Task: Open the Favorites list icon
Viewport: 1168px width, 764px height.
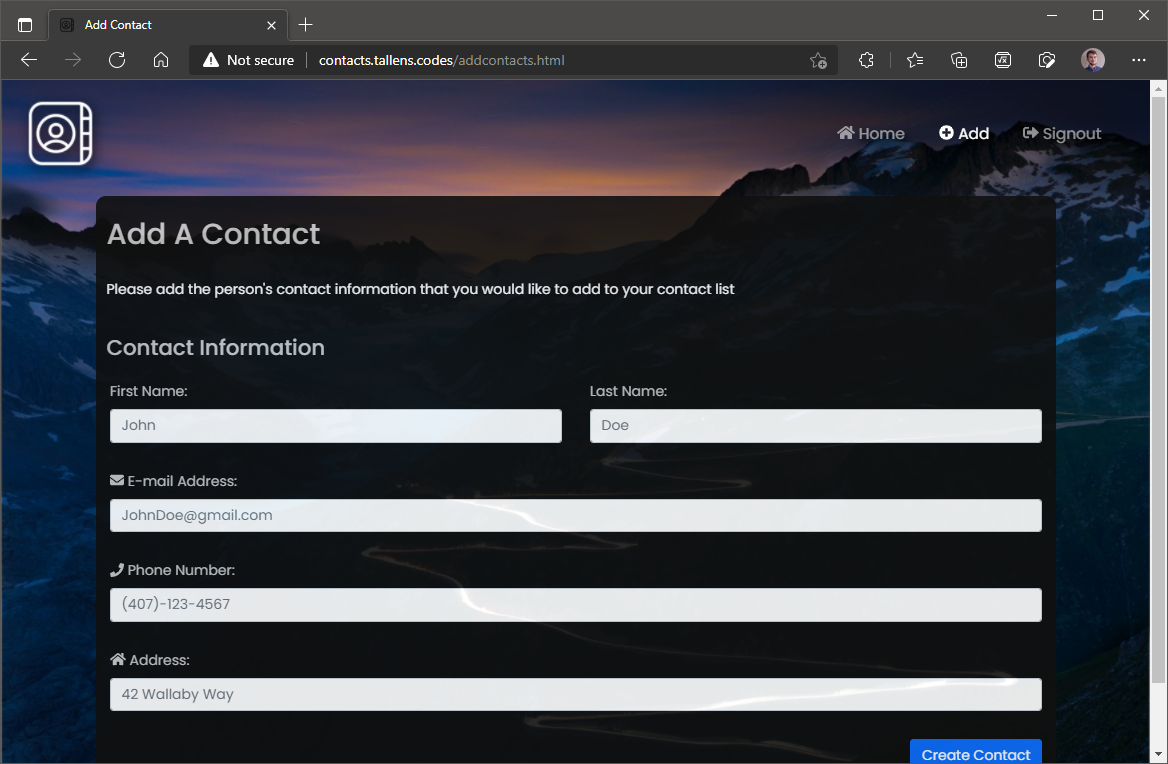Action: (x=914, y=60)
